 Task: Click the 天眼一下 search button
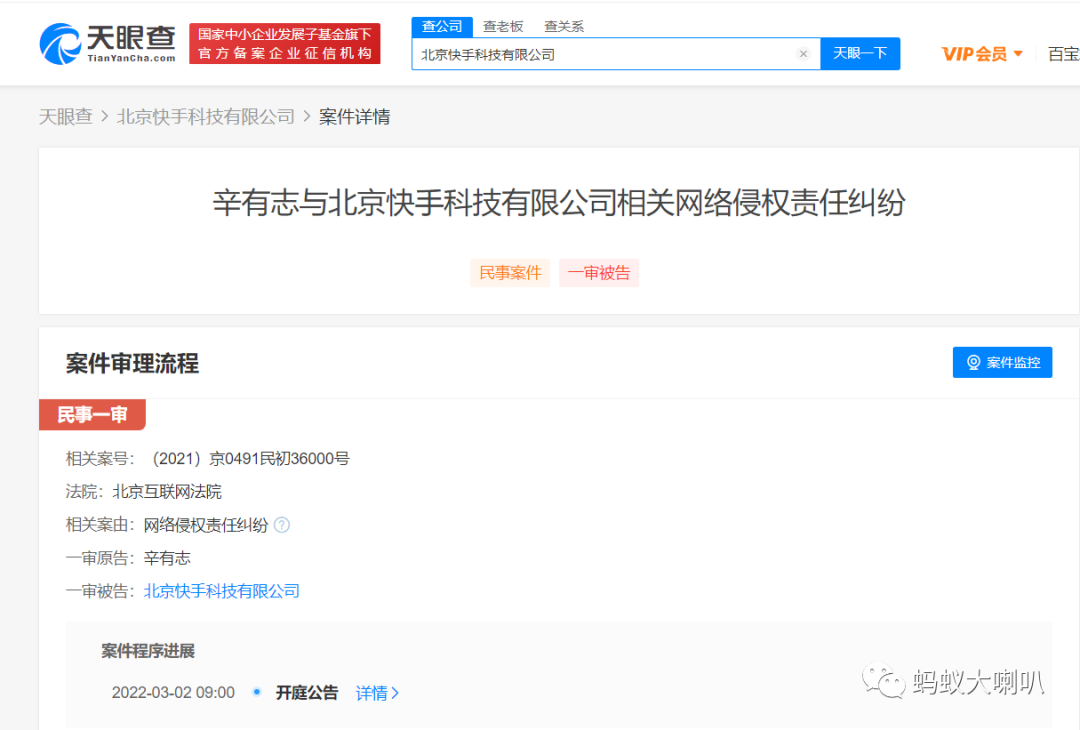click(x=860, y=54)
